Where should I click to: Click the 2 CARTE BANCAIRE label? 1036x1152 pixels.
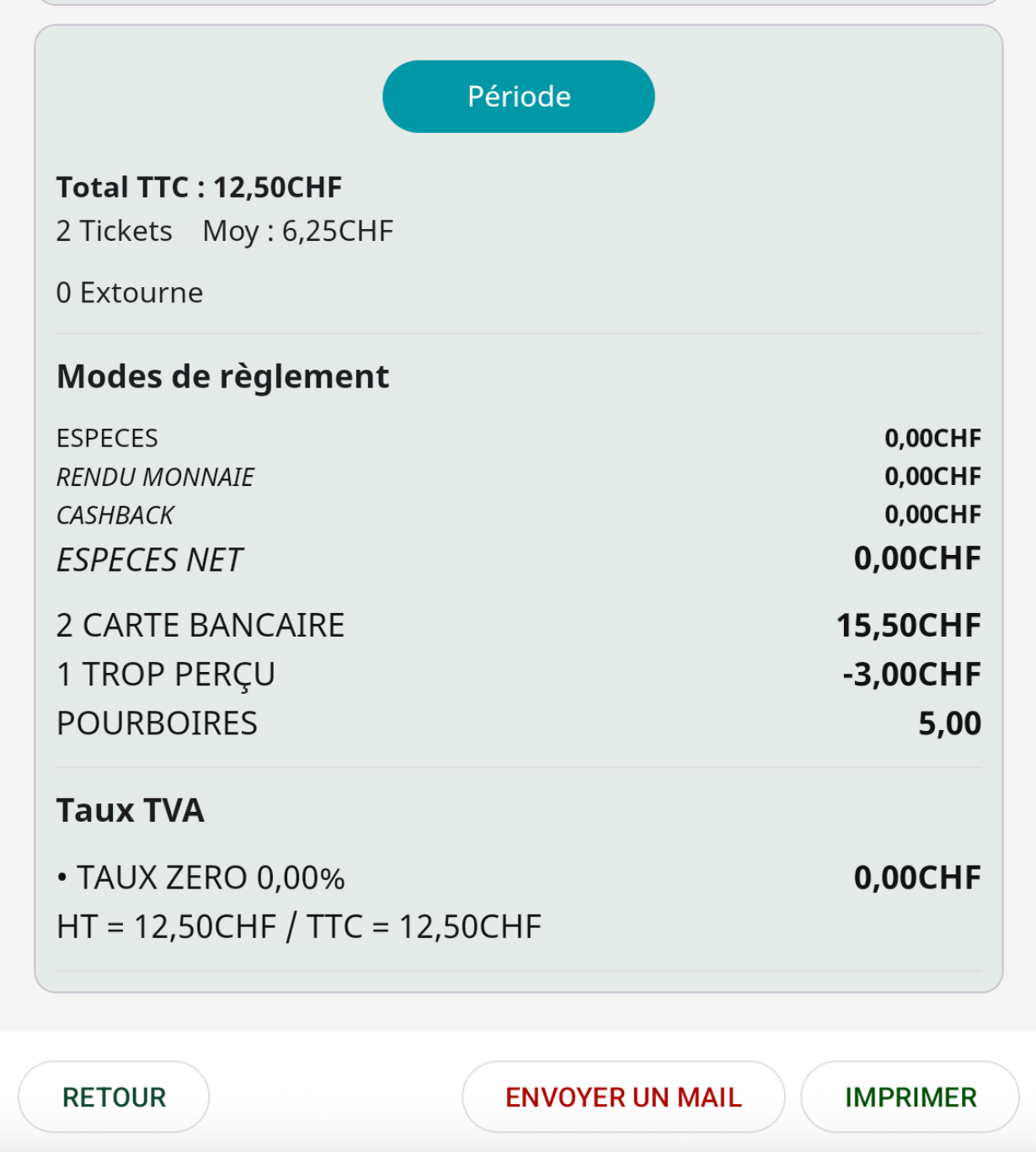point(200,626)
